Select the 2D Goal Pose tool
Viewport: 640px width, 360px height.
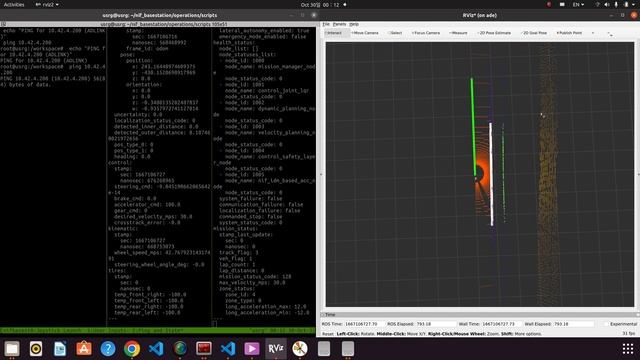click(x=534, y=33)
